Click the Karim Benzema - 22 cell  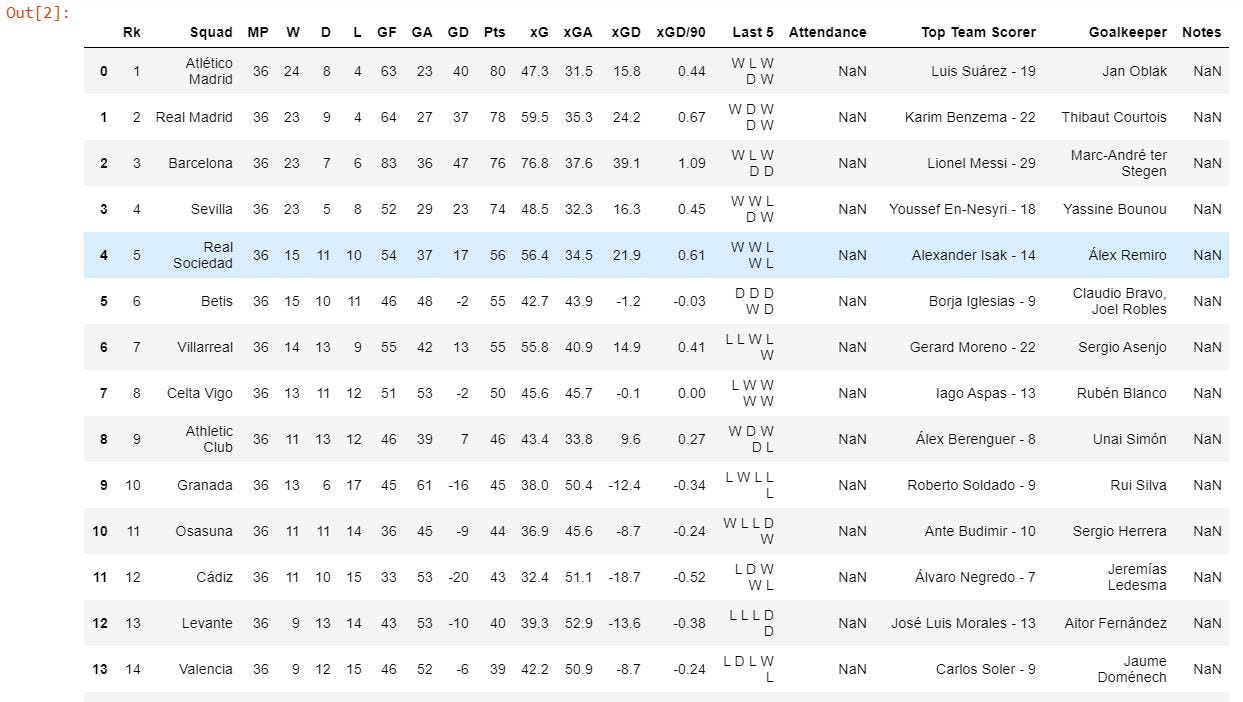970,117
